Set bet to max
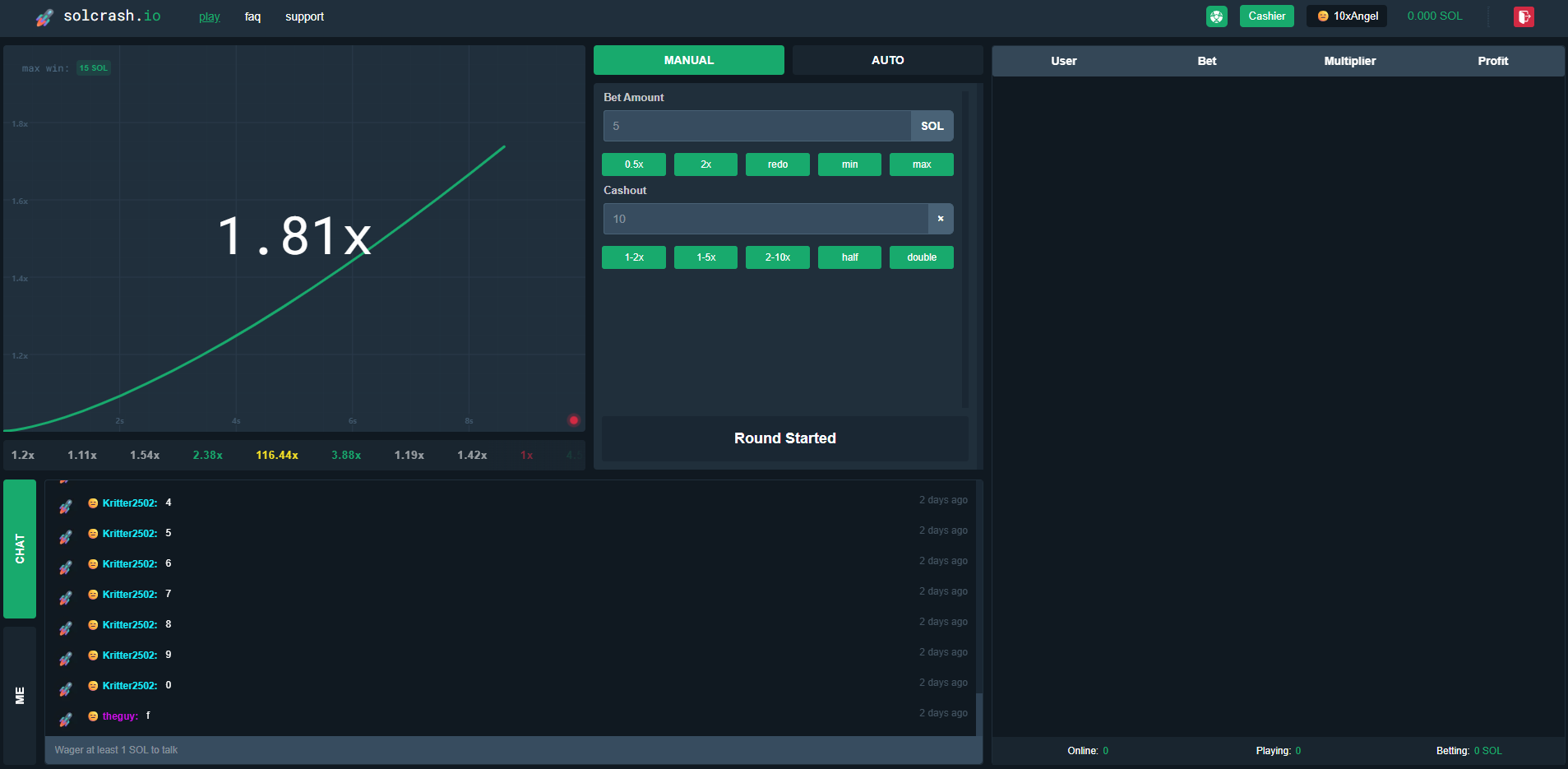The height and width of the screenshot is (769, 1568). (x=921, y=164)
